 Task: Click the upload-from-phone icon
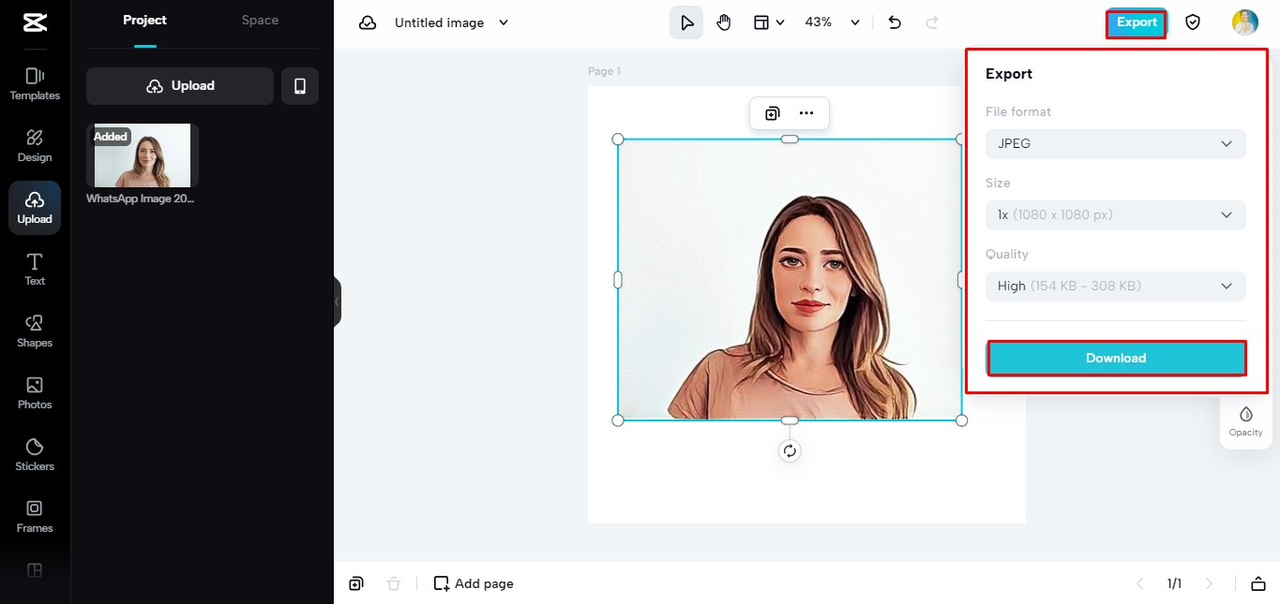point(300,86)
